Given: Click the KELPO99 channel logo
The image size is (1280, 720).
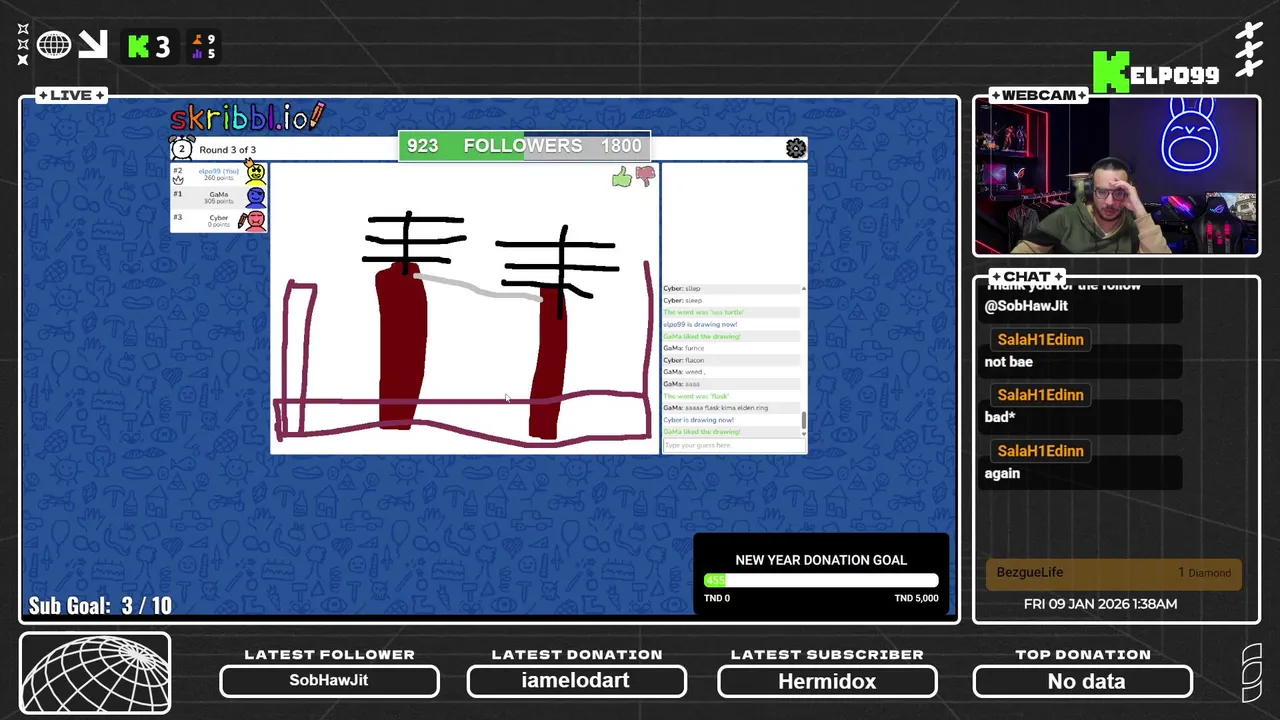Looking at the screenshot, I should (1156, 73).
